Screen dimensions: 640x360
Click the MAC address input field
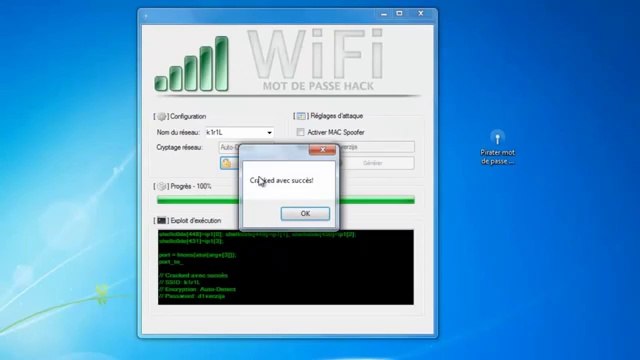click(376, 147)
